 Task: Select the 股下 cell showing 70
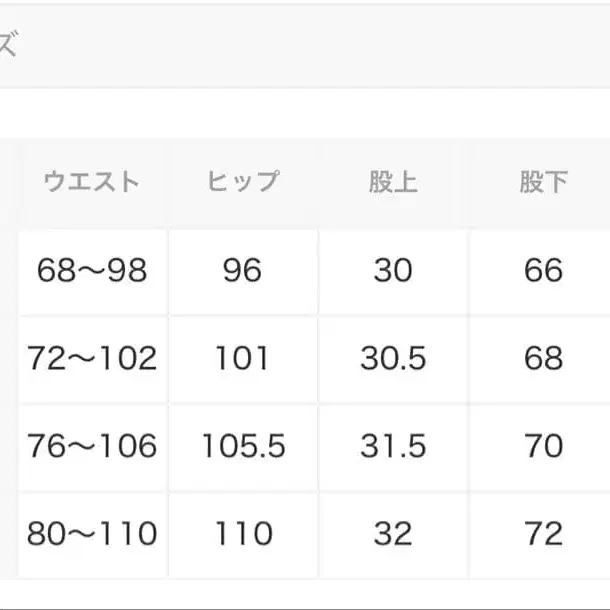(x=543, y=446)
